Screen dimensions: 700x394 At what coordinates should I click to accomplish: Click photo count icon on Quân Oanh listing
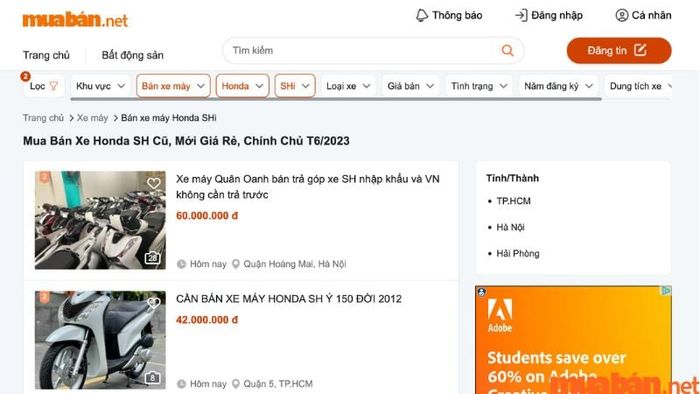coord(152,258)
